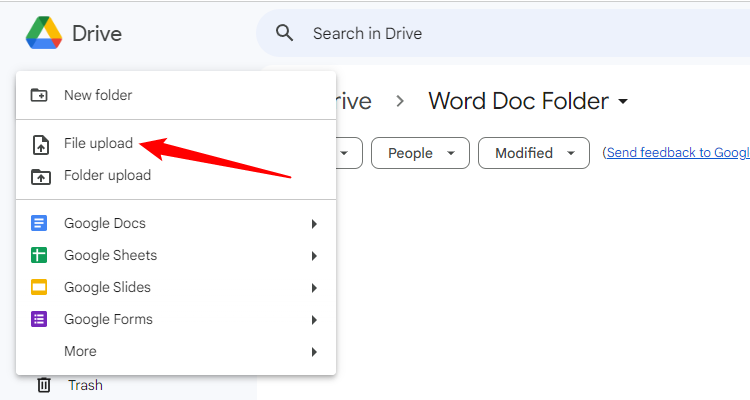Image resolution: width=750 pixels, height=400 pixels.
Task: Expand the Google Sheets submenu arrow
Action: pyautogui.click(x=314, y=255)
